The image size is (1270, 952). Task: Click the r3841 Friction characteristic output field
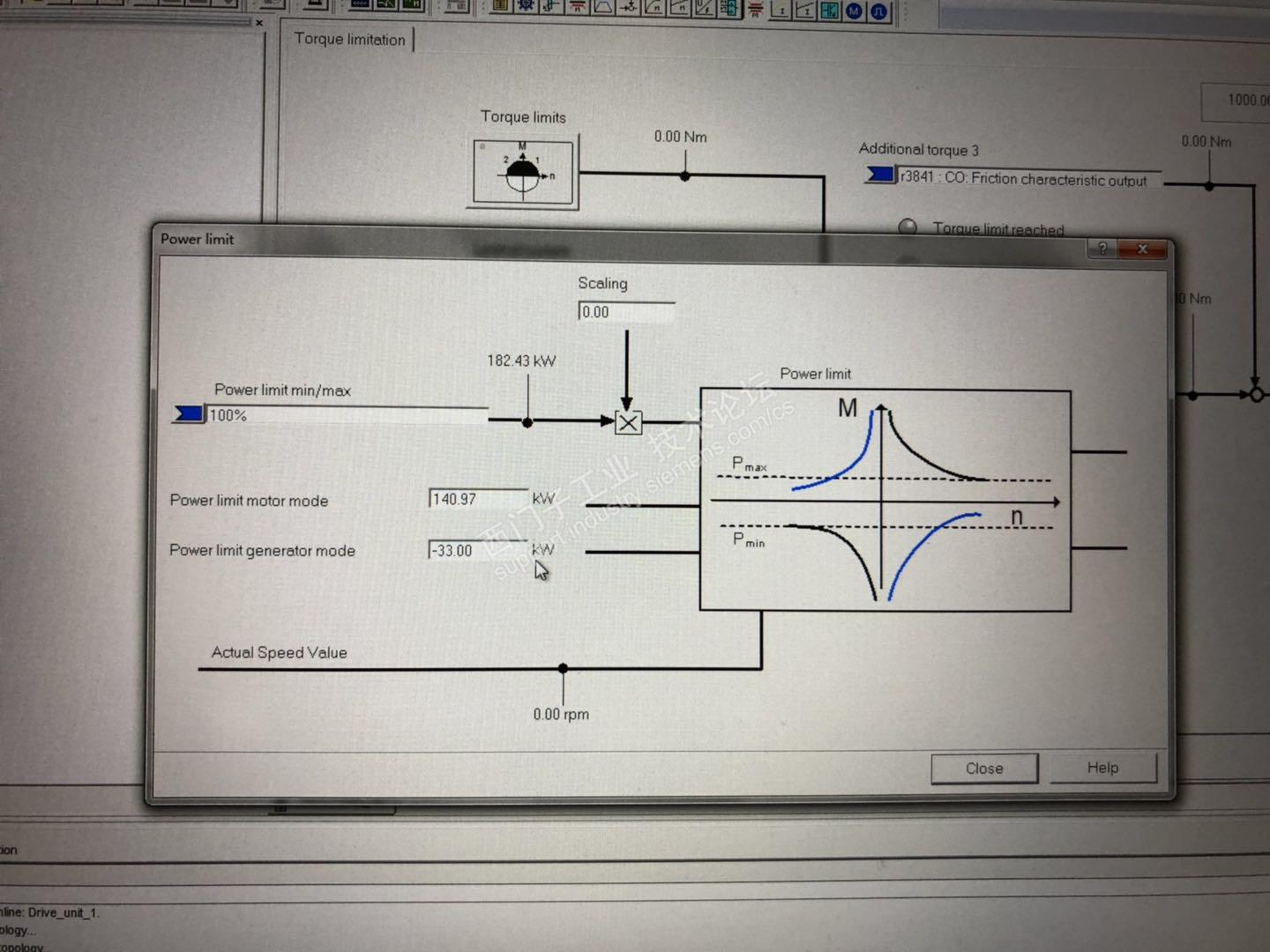point(1028,178)
